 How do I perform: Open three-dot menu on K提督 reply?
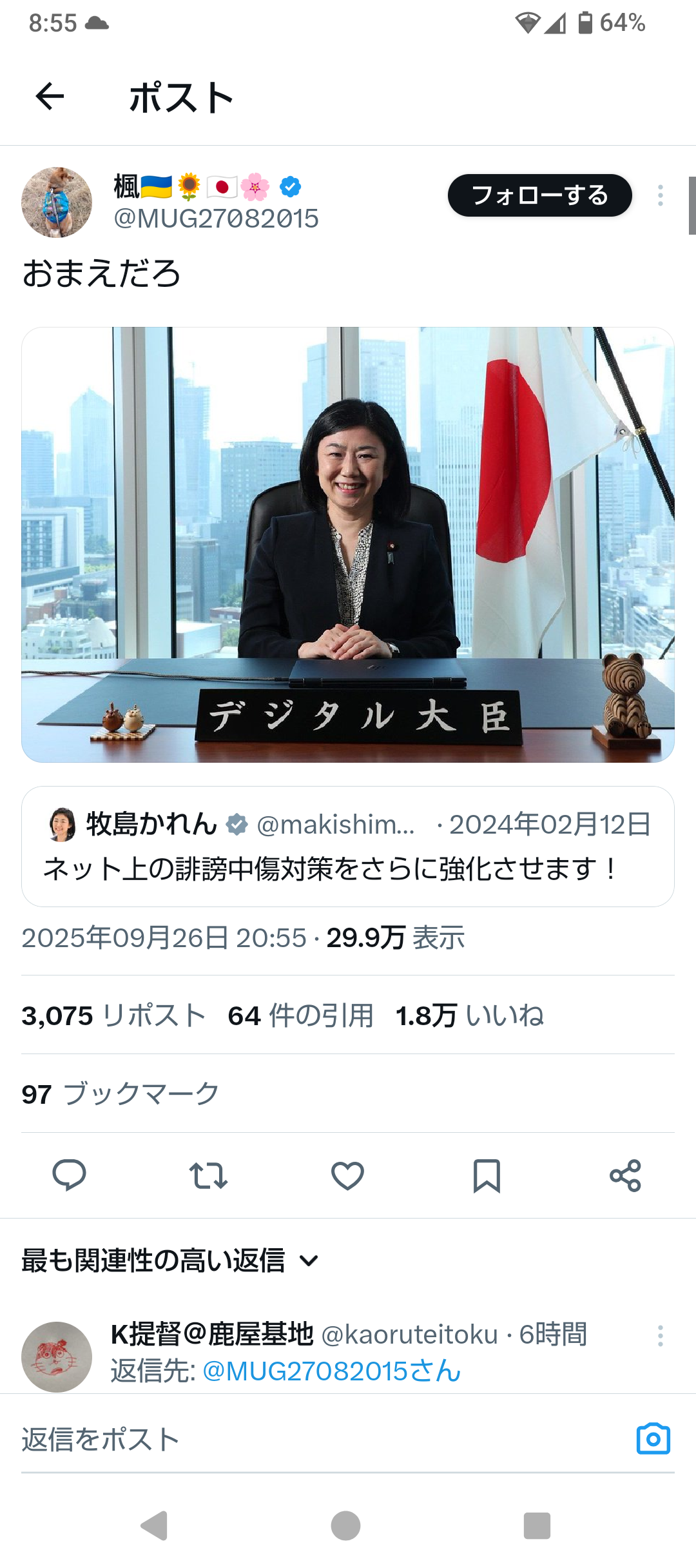tap(661, 1336)
